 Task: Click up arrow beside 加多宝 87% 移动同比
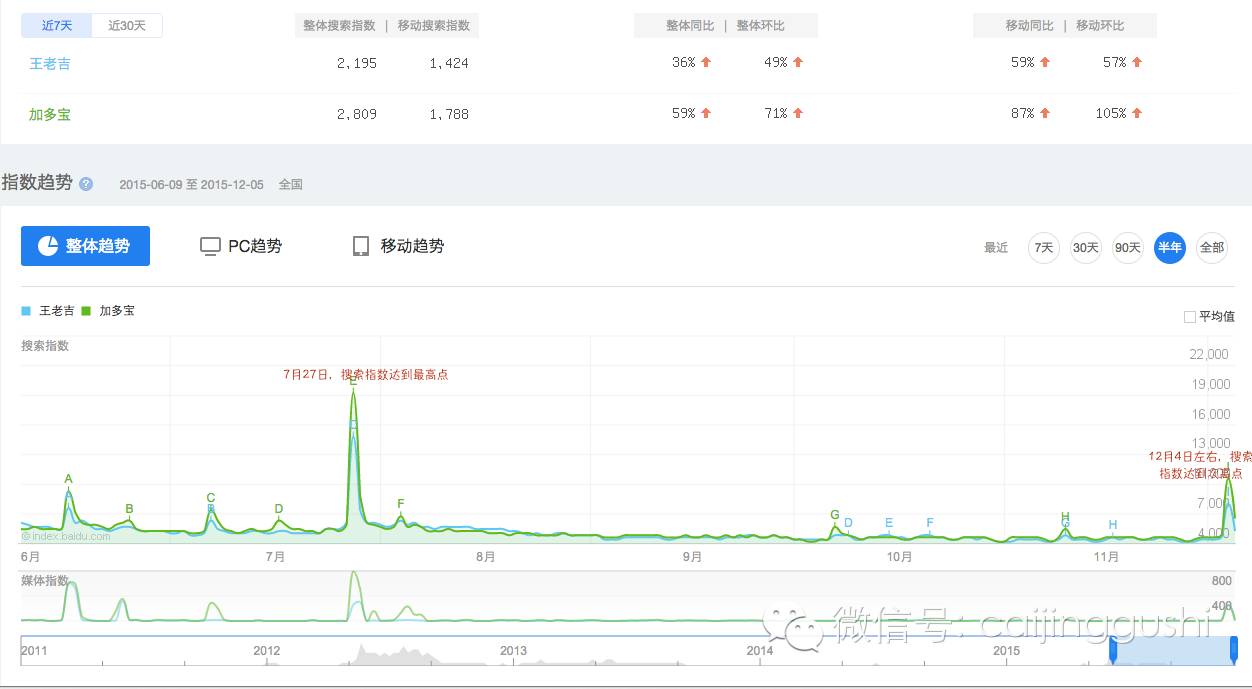point(1045,113)
